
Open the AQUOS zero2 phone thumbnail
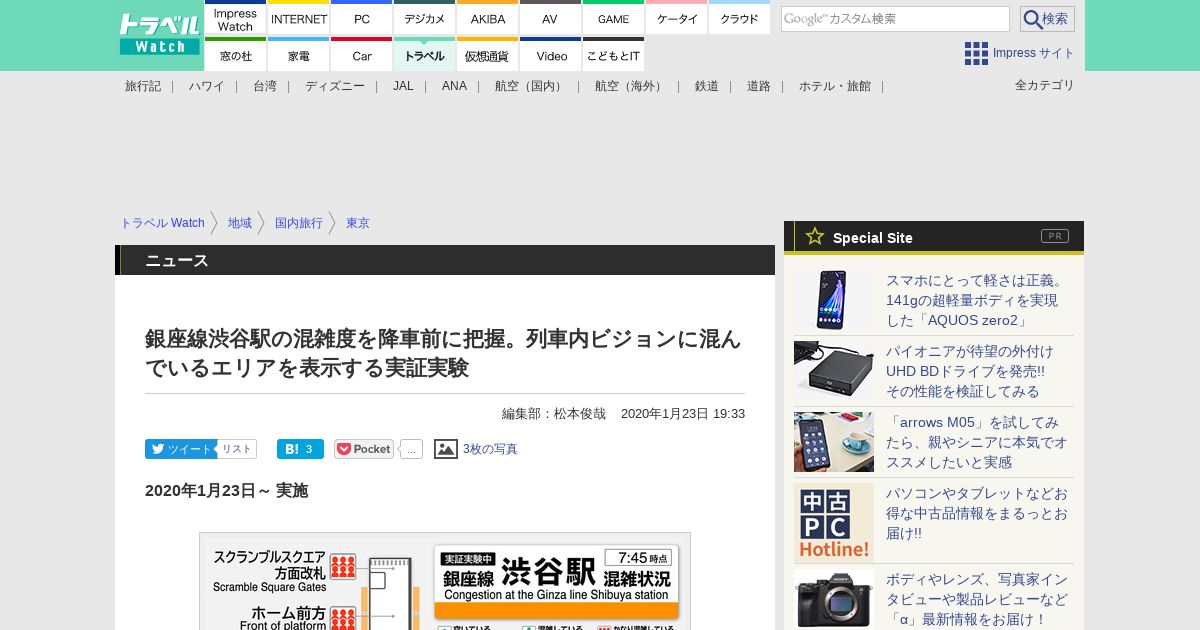tap(834, 300)
